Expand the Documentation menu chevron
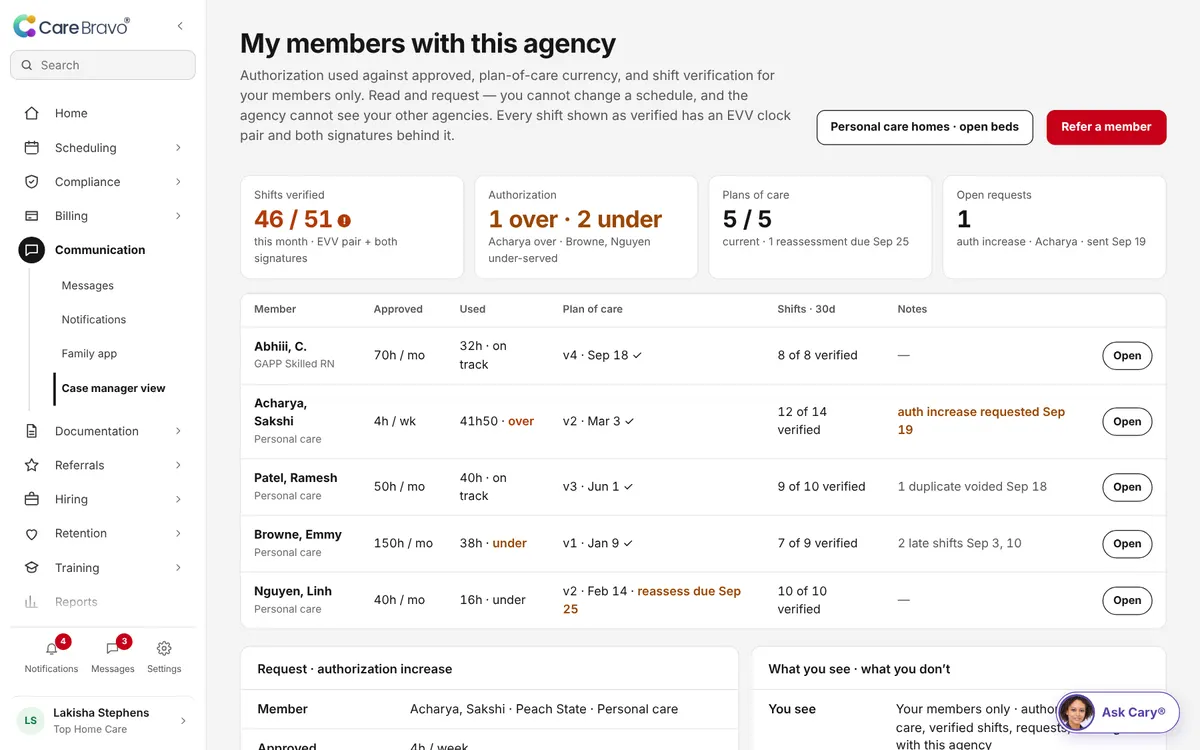 point(178,431)
